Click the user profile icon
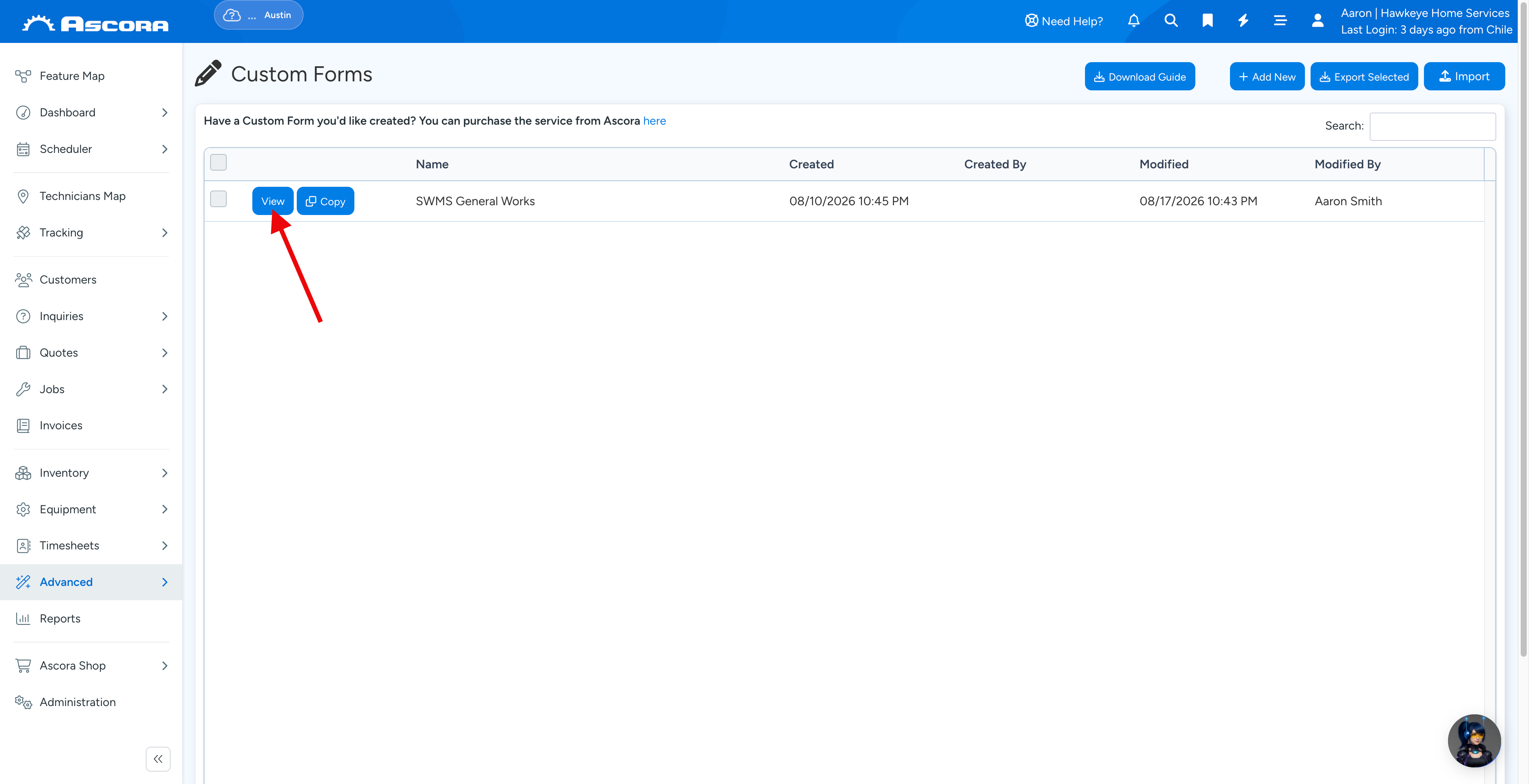 [x=1317, y=21]
